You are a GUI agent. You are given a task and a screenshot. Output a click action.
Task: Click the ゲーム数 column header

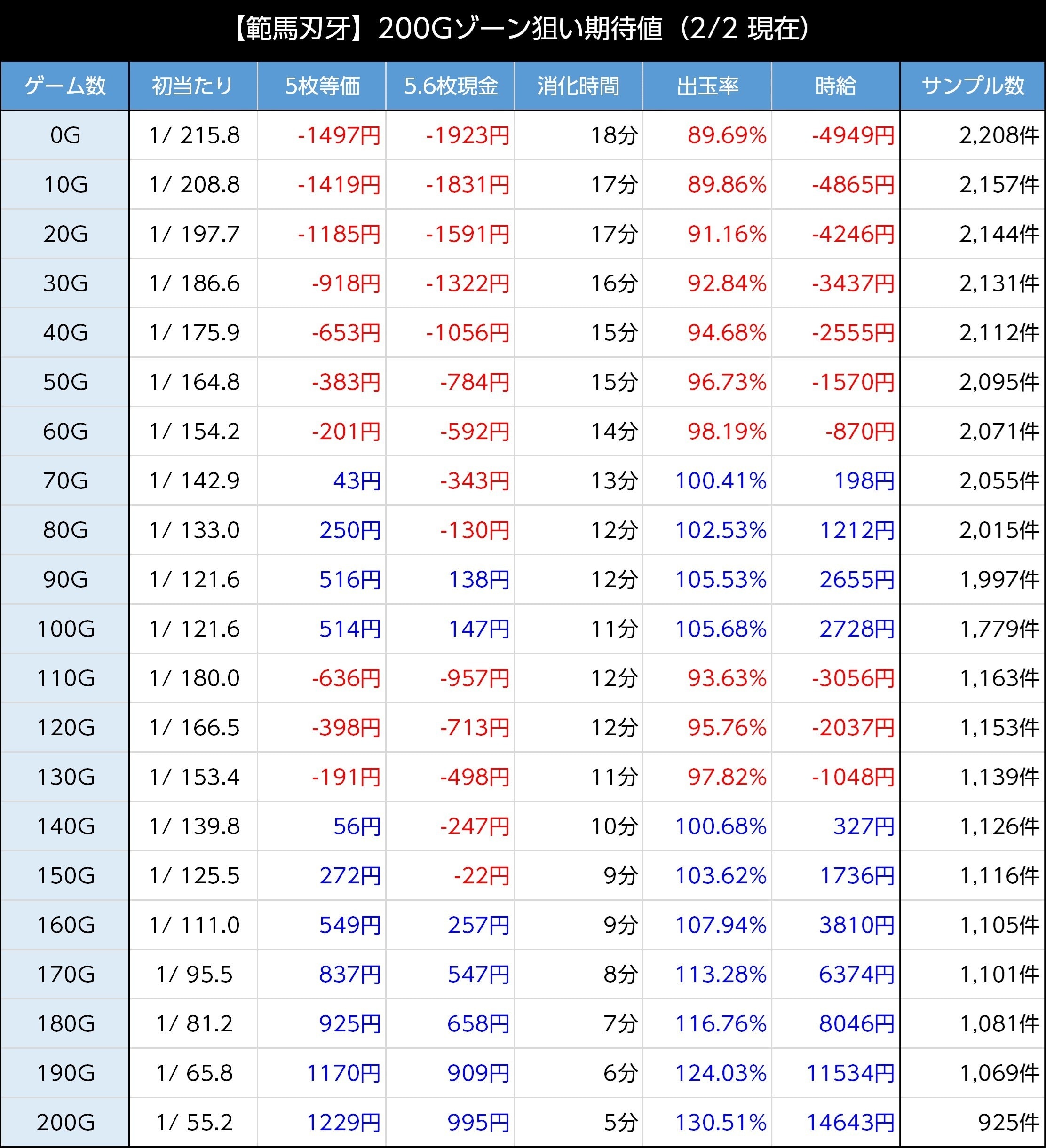coord(65,86)
